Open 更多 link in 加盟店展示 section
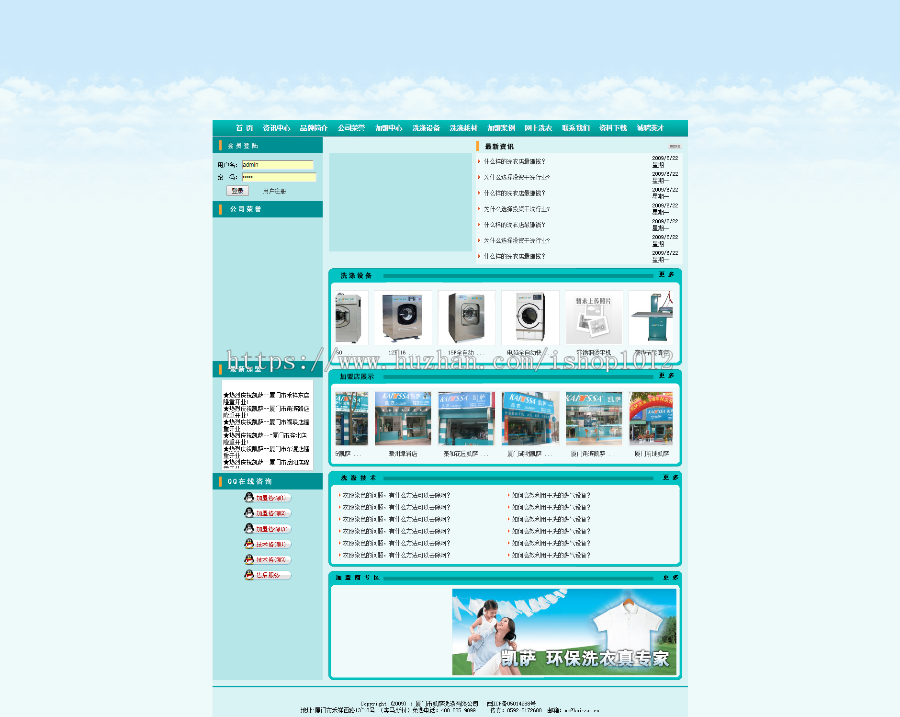The image size is (900, 717). pyautogui.click(x=666, y=375)
